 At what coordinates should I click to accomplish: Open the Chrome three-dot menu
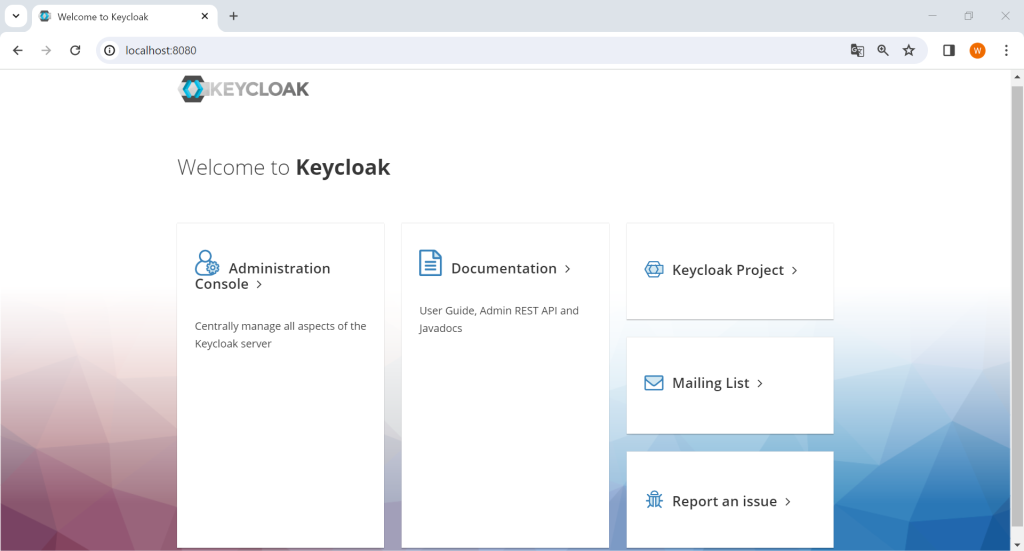[1006, 50]
